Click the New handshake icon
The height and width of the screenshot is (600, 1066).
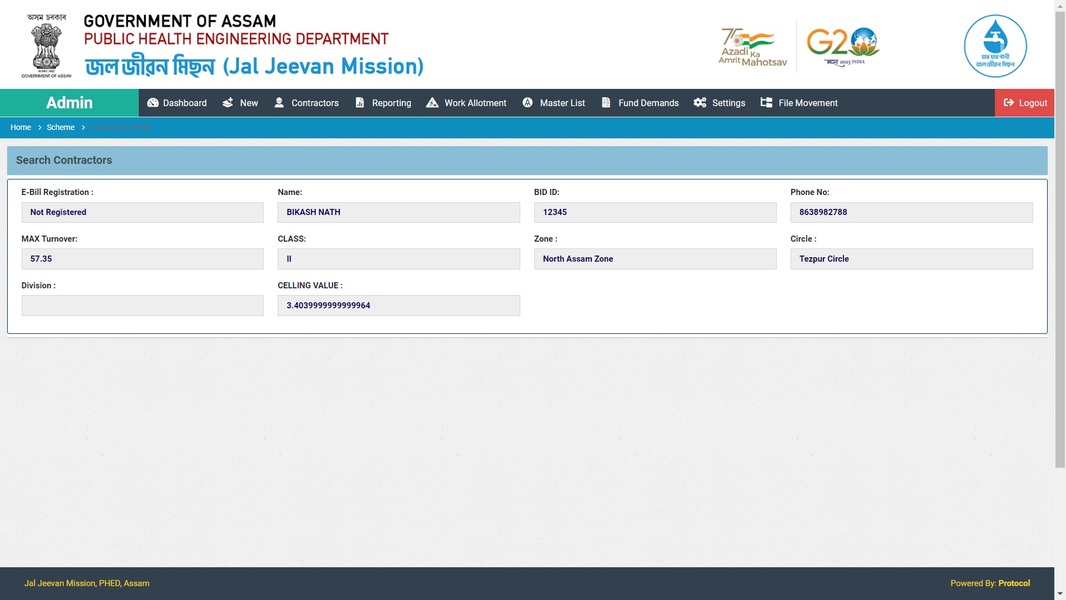228,103
